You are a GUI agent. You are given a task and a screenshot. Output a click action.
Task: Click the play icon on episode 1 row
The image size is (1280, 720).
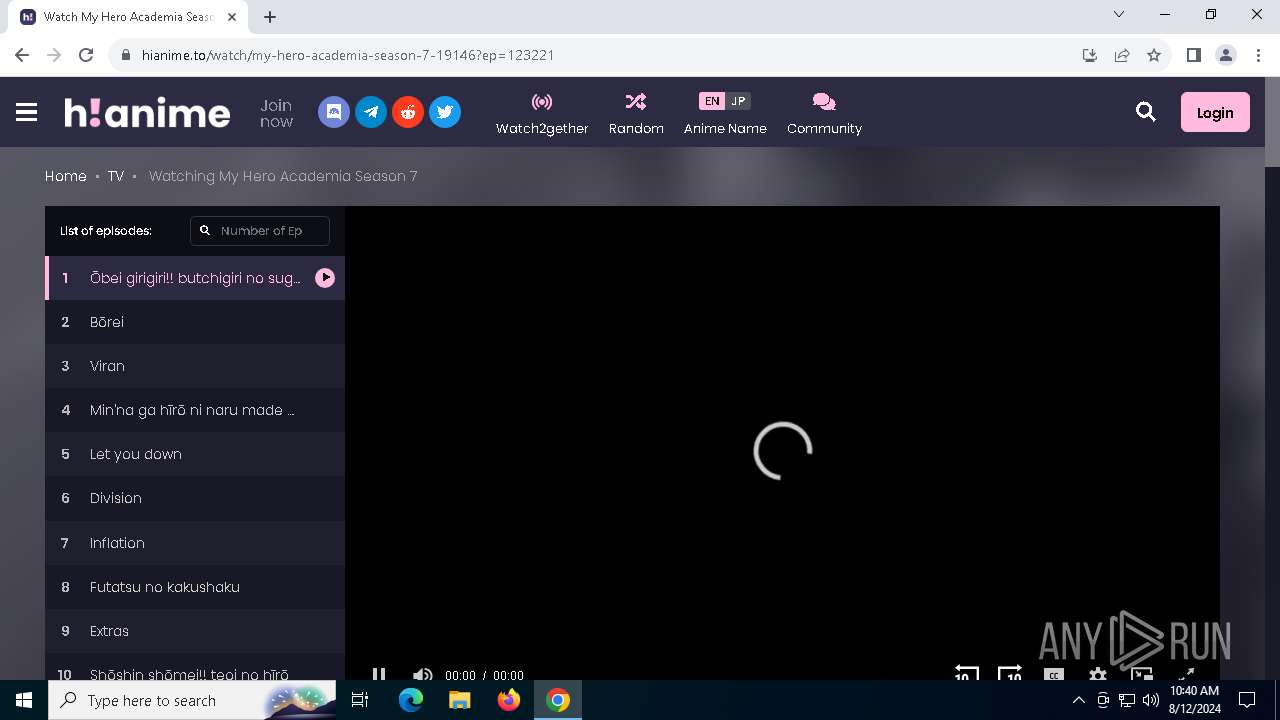325,278
